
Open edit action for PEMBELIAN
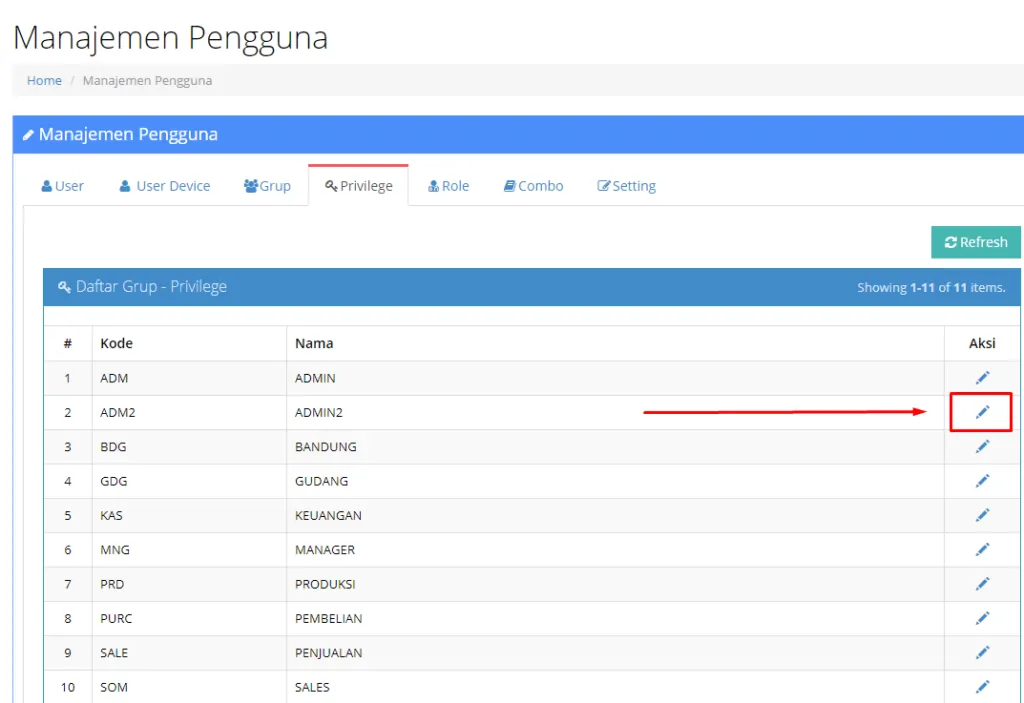pos(982,618)
